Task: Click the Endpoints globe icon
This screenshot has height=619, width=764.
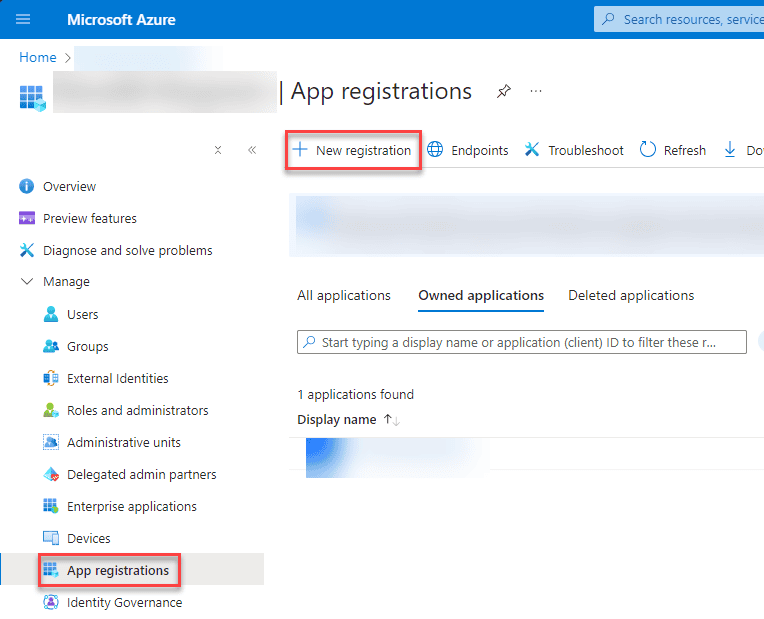Action: (436, 150)
